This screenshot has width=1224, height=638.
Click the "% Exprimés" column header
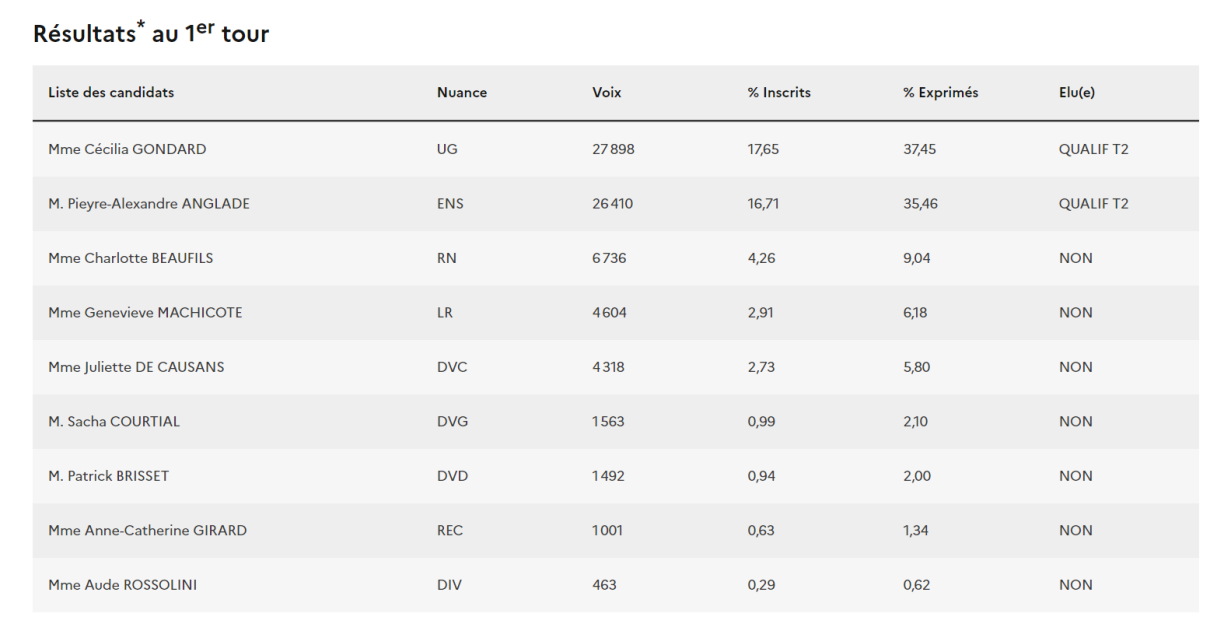pos(940,93)
